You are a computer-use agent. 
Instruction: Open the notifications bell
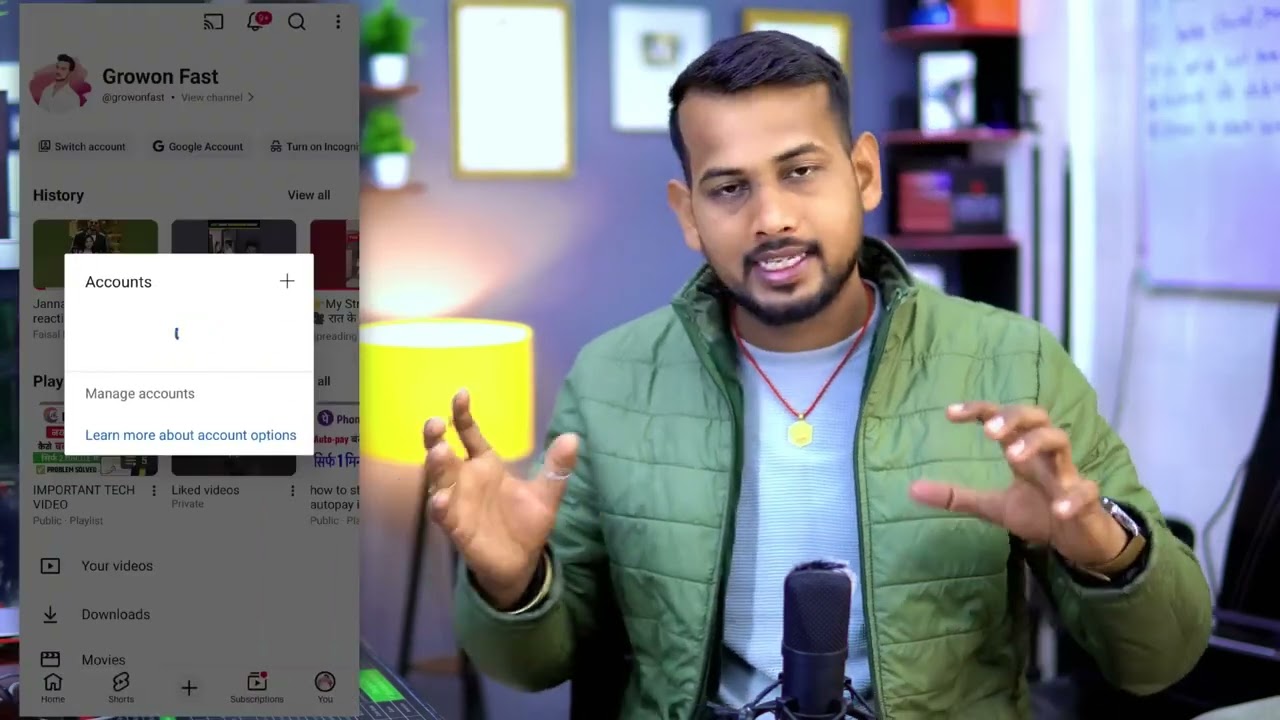coord(257,21)
